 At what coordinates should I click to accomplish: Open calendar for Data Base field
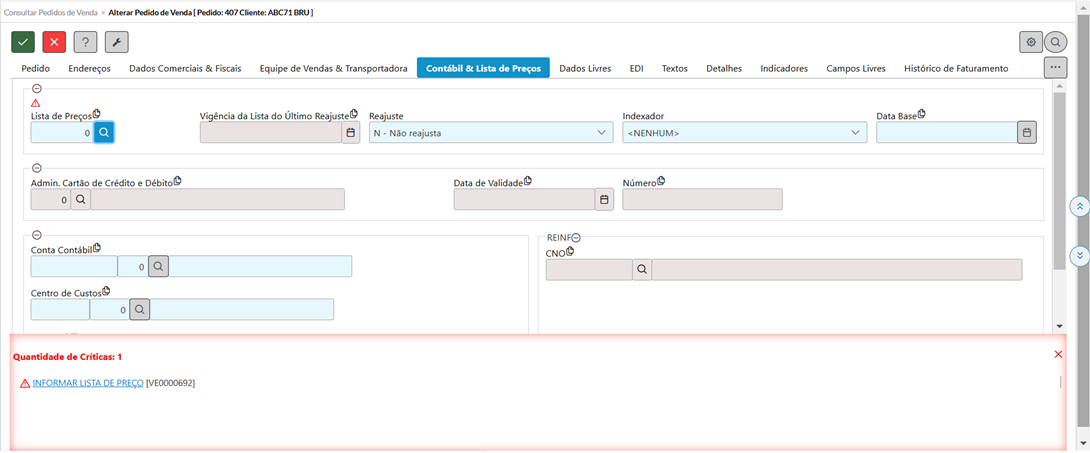pos(1026,132)
